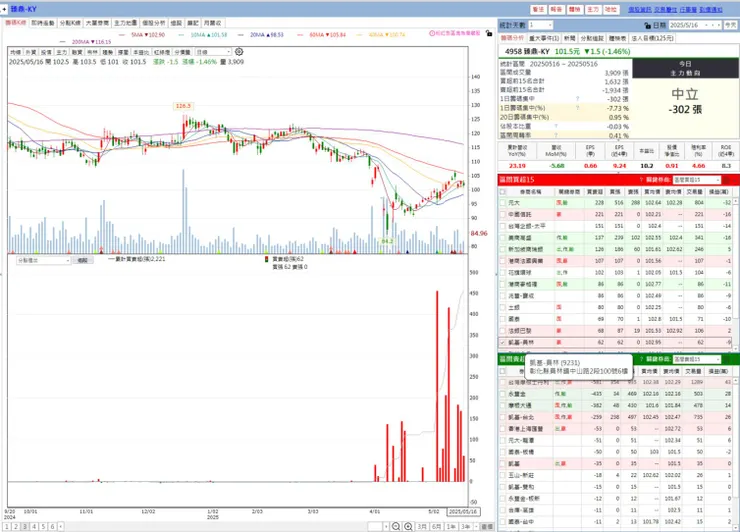Open the dropdown arrow after the 3年 button
Screen dimensions: 740x532
click(476, 526)
